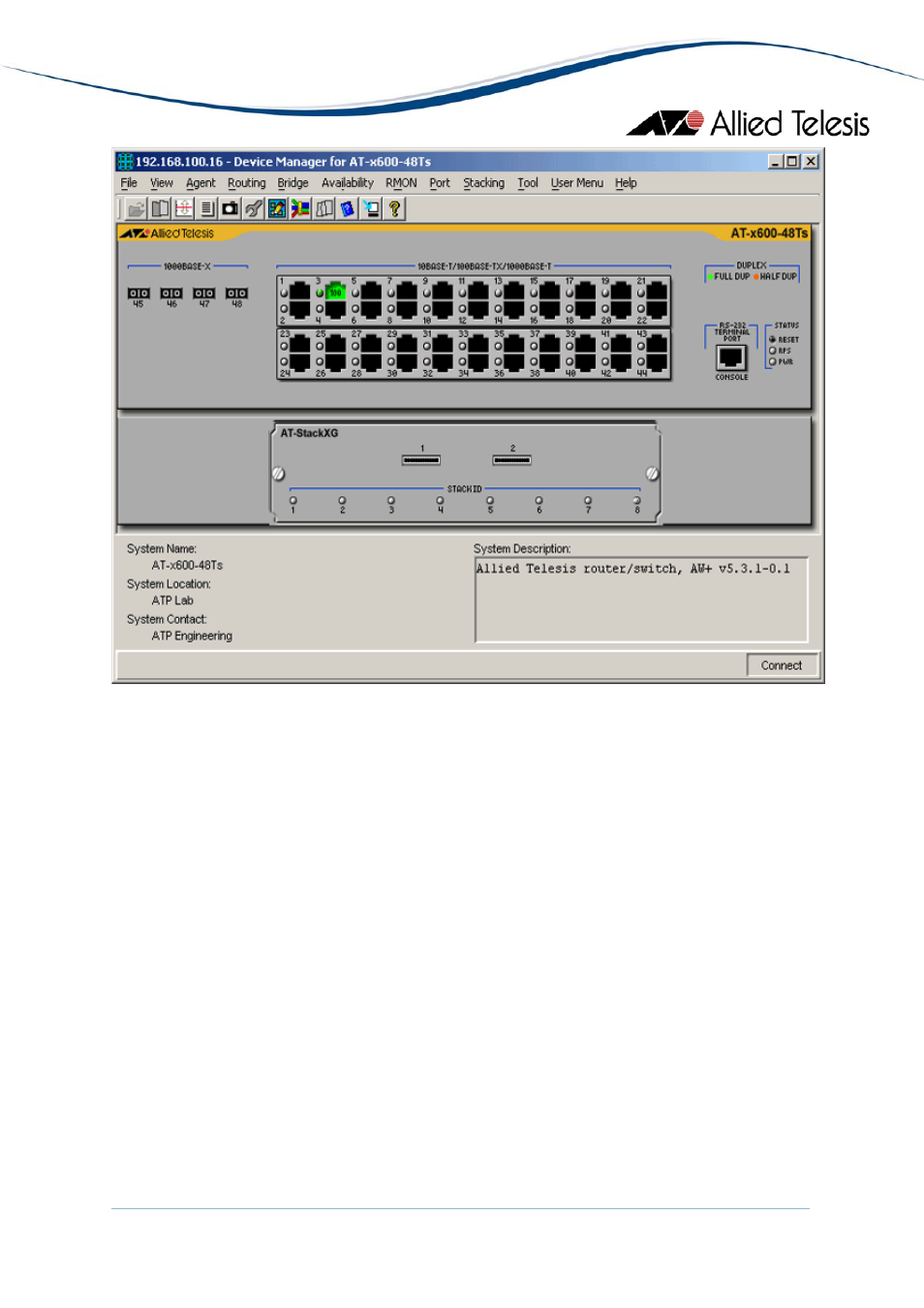
Task: Click the blue gem toolbar icon
Action: coord(347,208)
